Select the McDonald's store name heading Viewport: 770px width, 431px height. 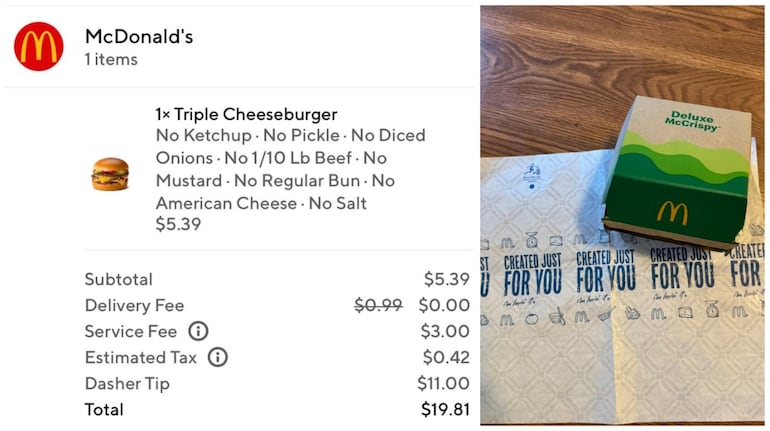coord(139,37)
